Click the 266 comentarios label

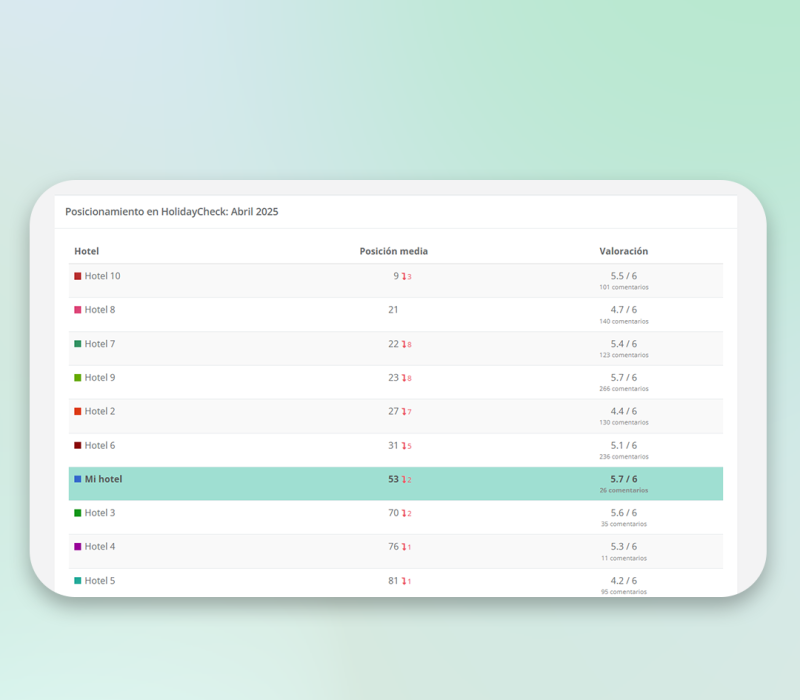click(623, 389)
